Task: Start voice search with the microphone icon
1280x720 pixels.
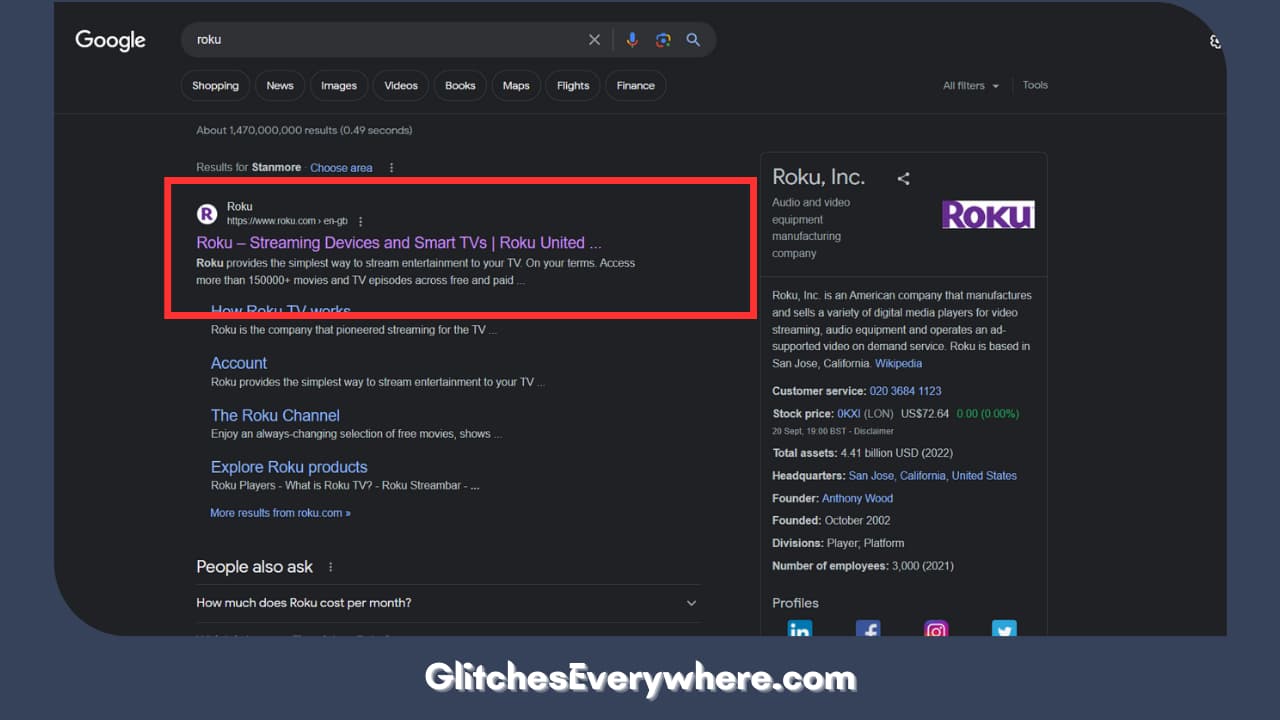Action: pos(632,40)
